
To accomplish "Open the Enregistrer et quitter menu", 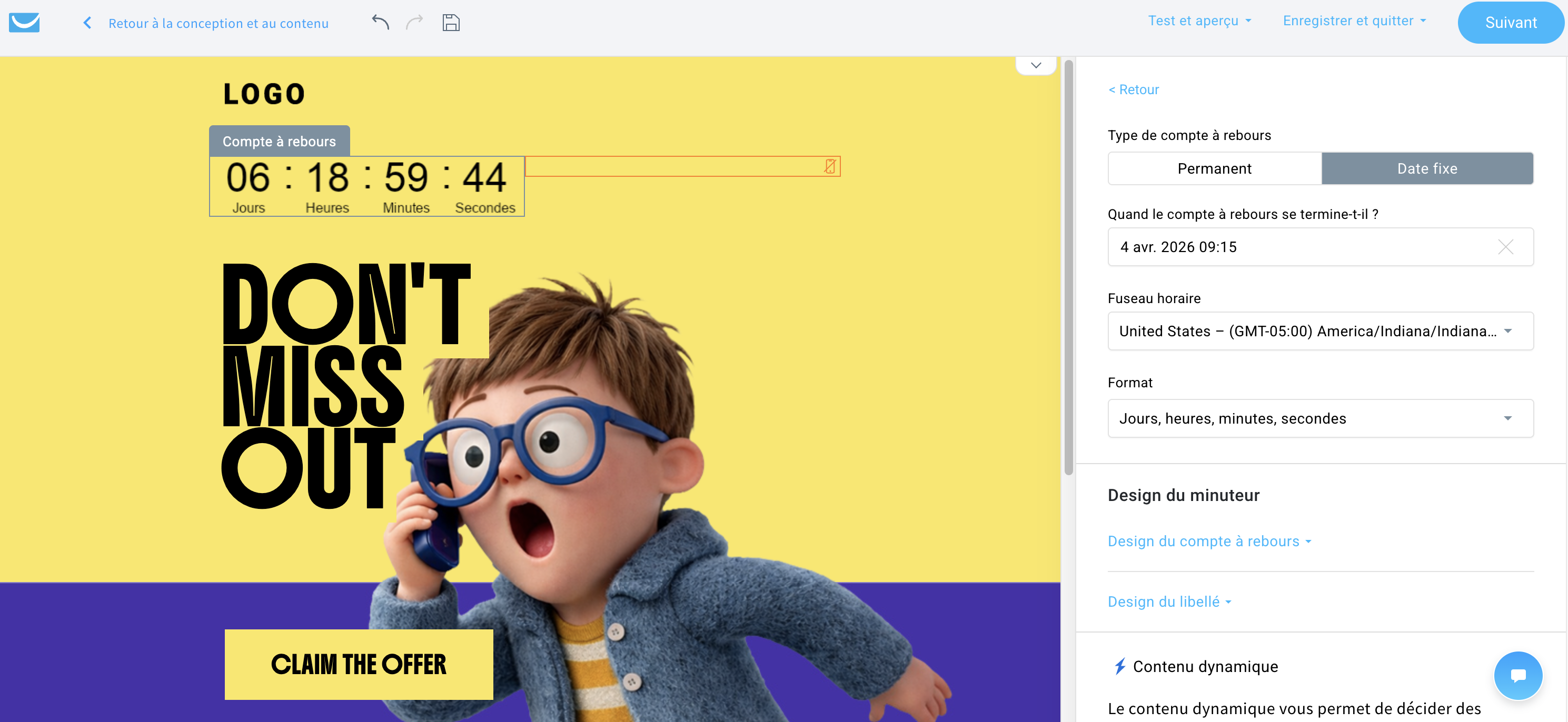I will (1354, 20).
